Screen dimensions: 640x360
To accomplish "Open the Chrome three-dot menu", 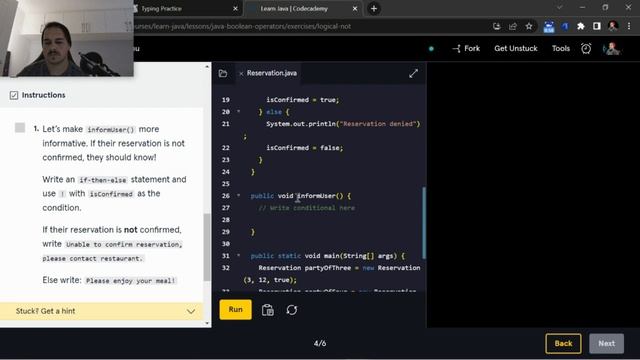I will (x=629, y=27).
